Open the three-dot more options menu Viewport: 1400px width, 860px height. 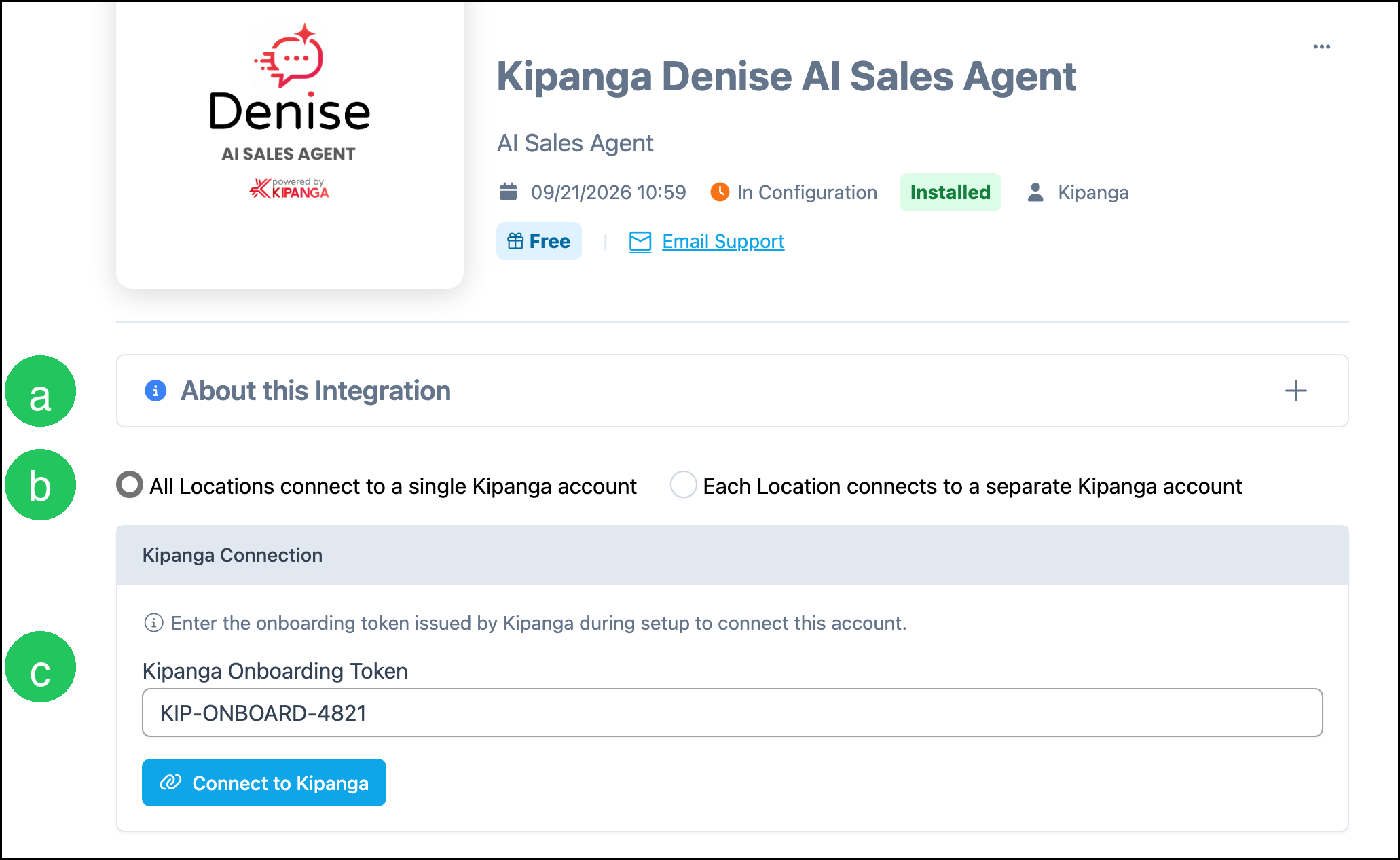tap(1321, 46)
